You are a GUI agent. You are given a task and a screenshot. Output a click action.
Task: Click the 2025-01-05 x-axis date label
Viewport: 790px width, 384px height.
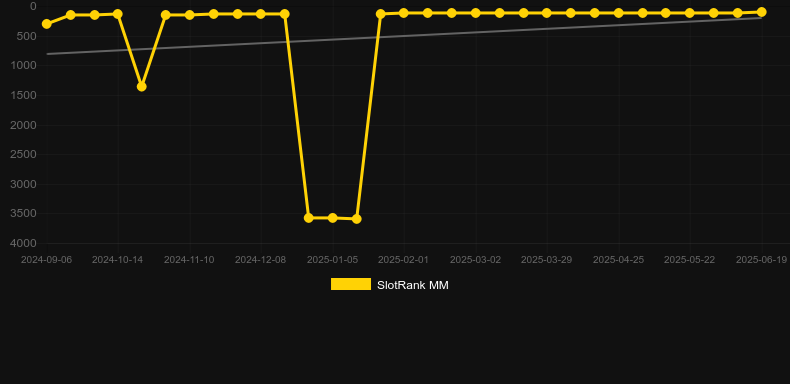coord(333,260)
